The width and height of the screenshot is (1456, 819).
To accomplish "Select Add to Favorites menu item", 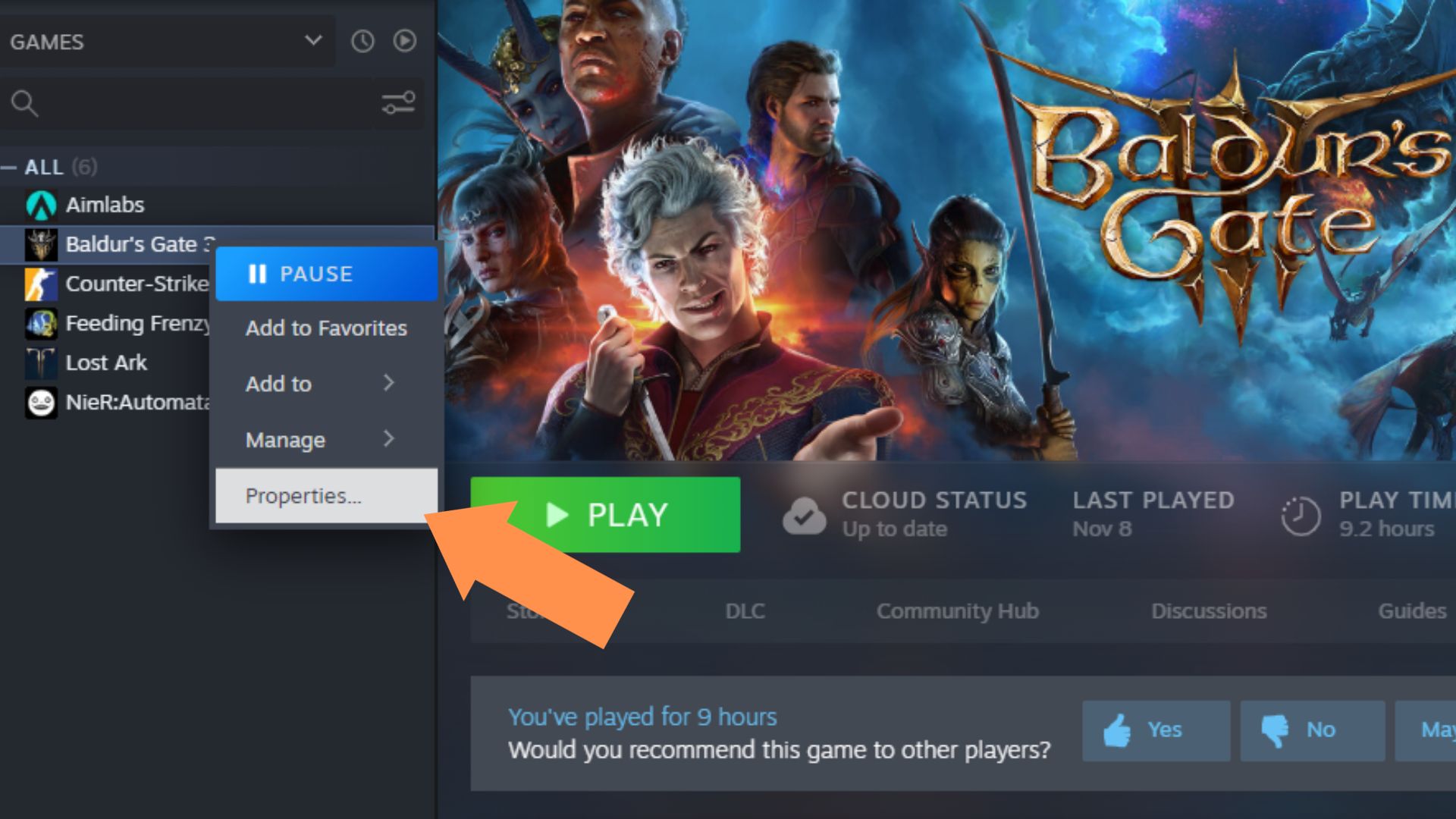I will pyautogui.click(x=325, y=327).
